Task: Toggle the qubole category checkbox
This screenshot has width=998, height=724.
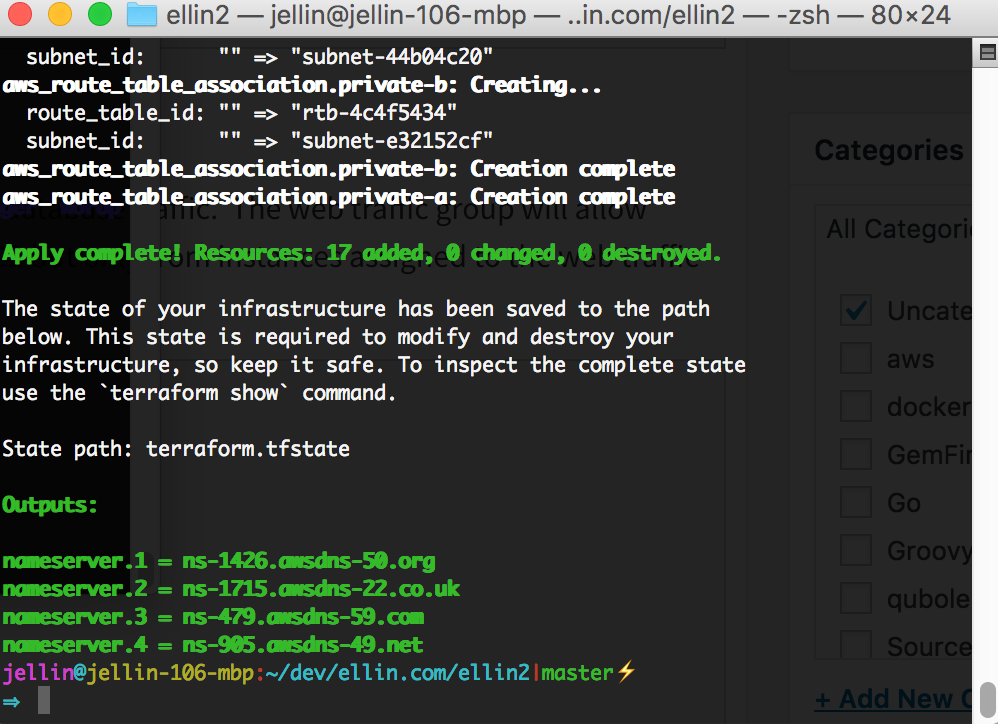Action: [x=855, y=598]
